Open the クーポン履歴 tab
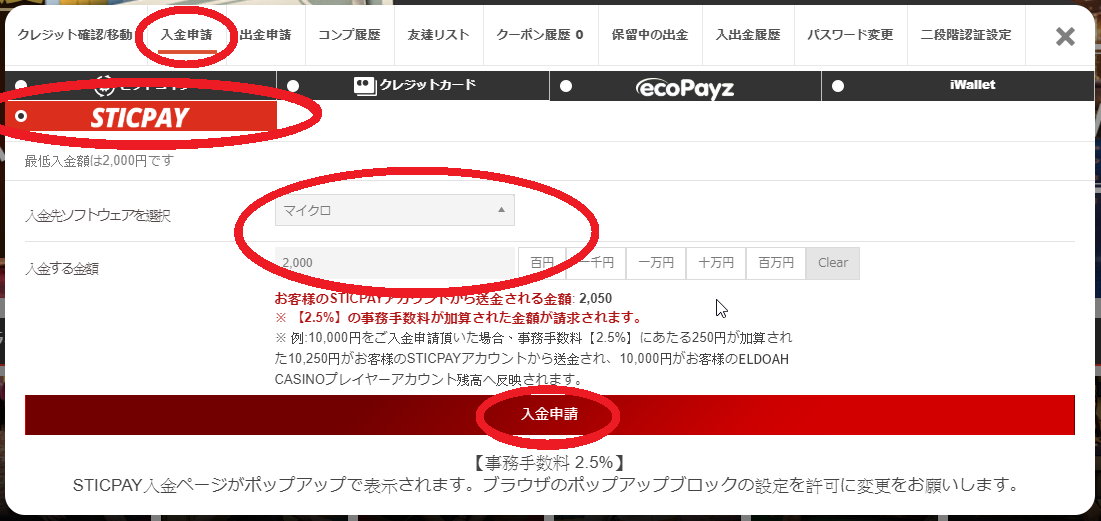Viewport: 1101px width, 521px height. tap(539, 34)
